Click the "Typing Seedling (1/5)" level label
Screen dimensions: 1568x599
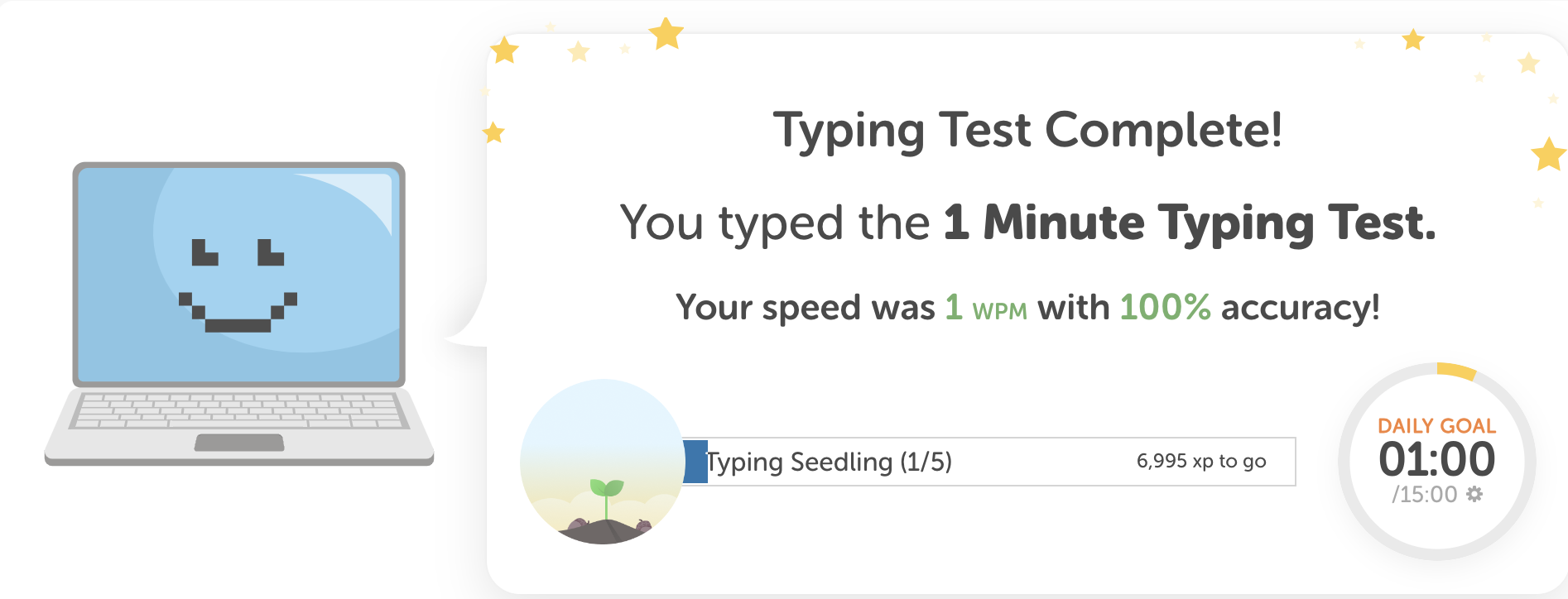(830, 462)
